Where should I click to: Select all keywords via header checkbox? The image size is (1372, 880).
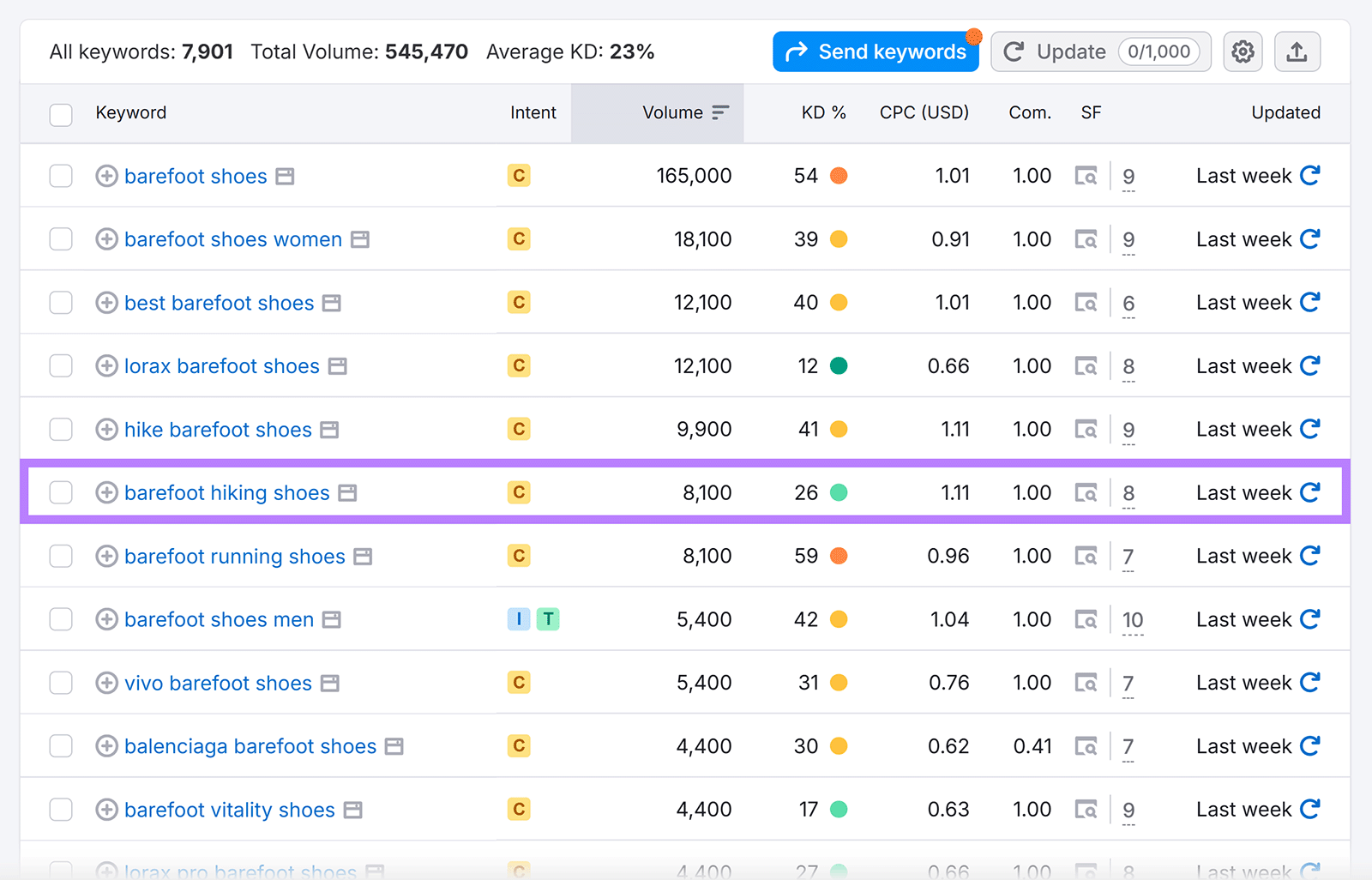(60, 113)
